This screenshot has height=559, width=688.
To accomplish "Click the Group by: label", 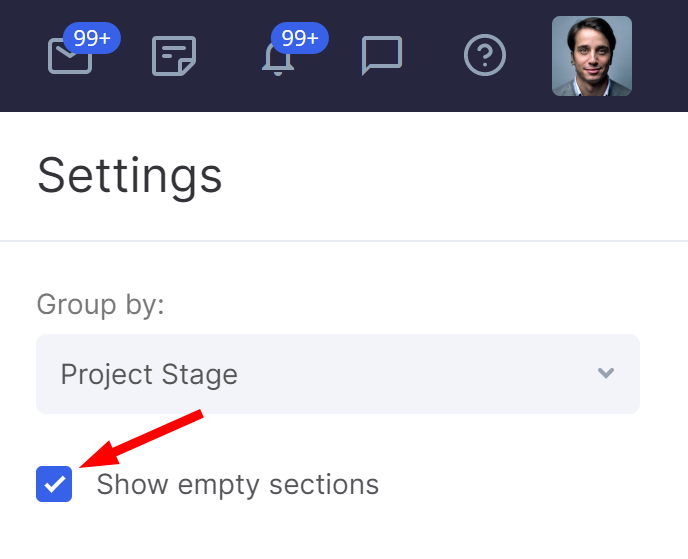I will [x=100, y=304].
